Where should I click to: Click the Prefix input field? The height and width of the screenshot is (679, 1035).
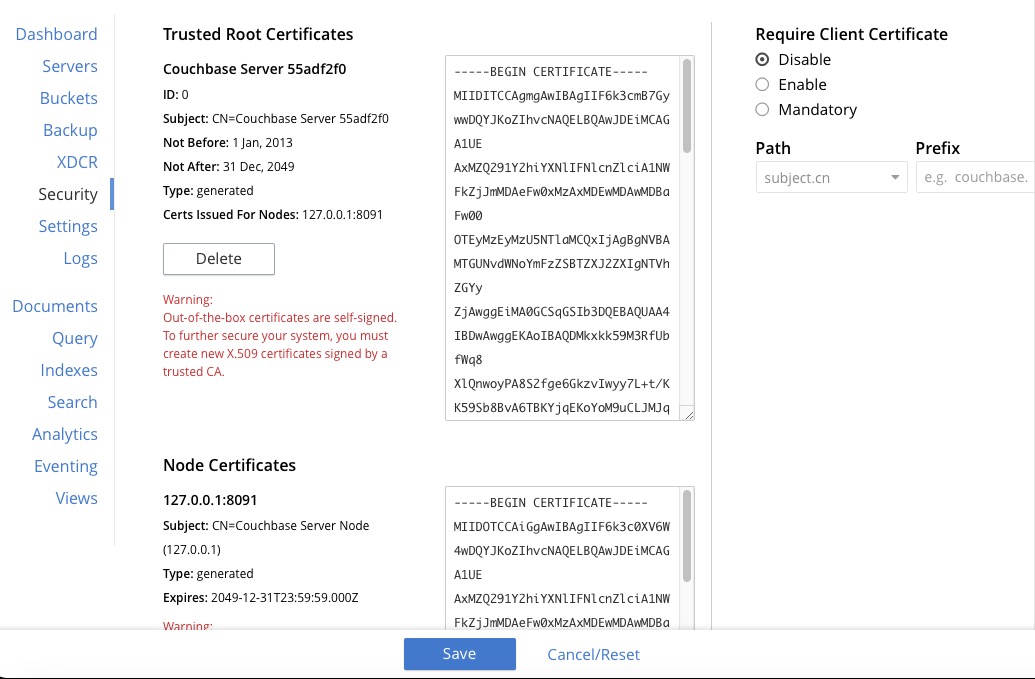[x=975, y=176]
